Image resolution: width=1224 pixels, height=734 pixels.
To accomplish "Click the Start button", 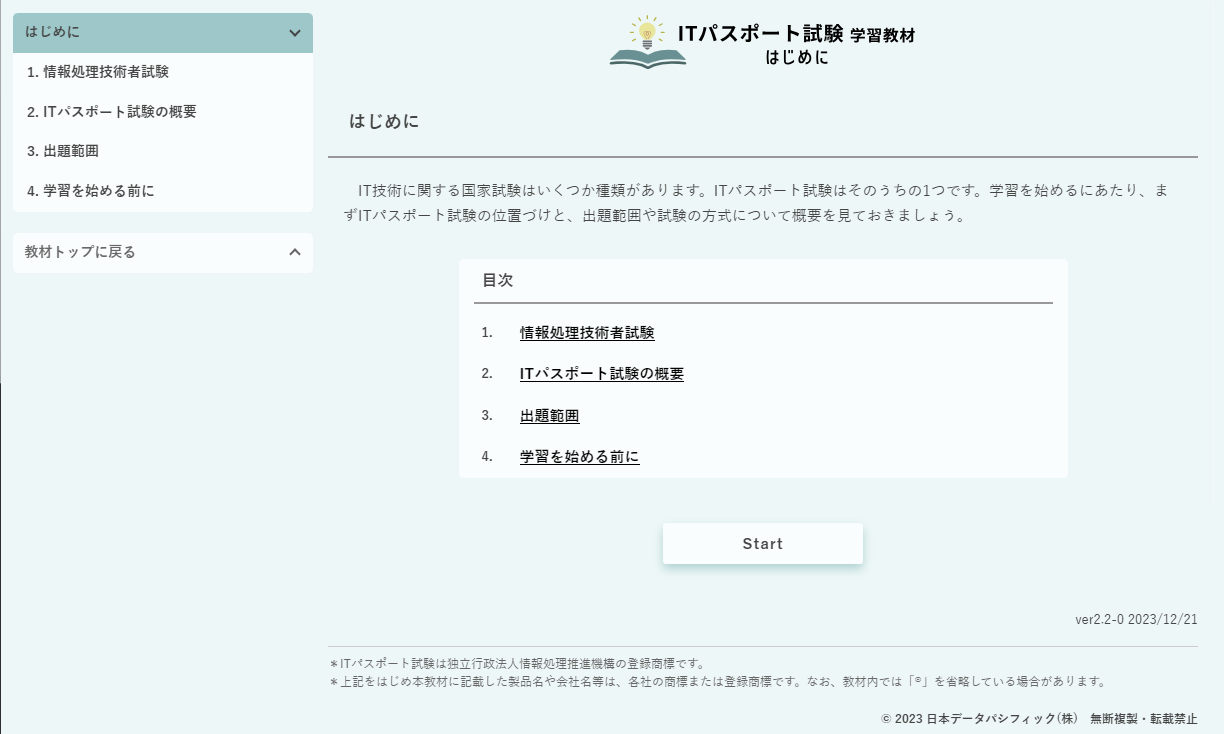I will (763, 544).
